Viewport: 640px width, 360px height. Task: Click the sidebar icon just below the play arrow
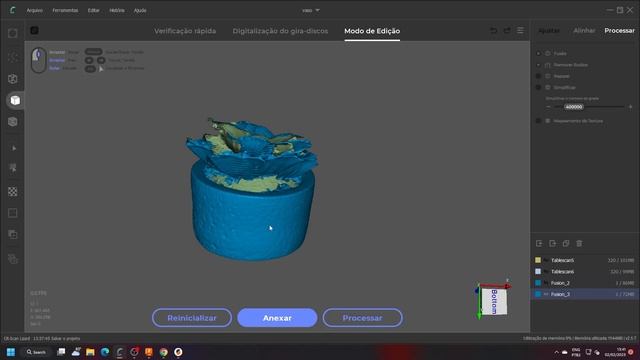pos(13,168)
